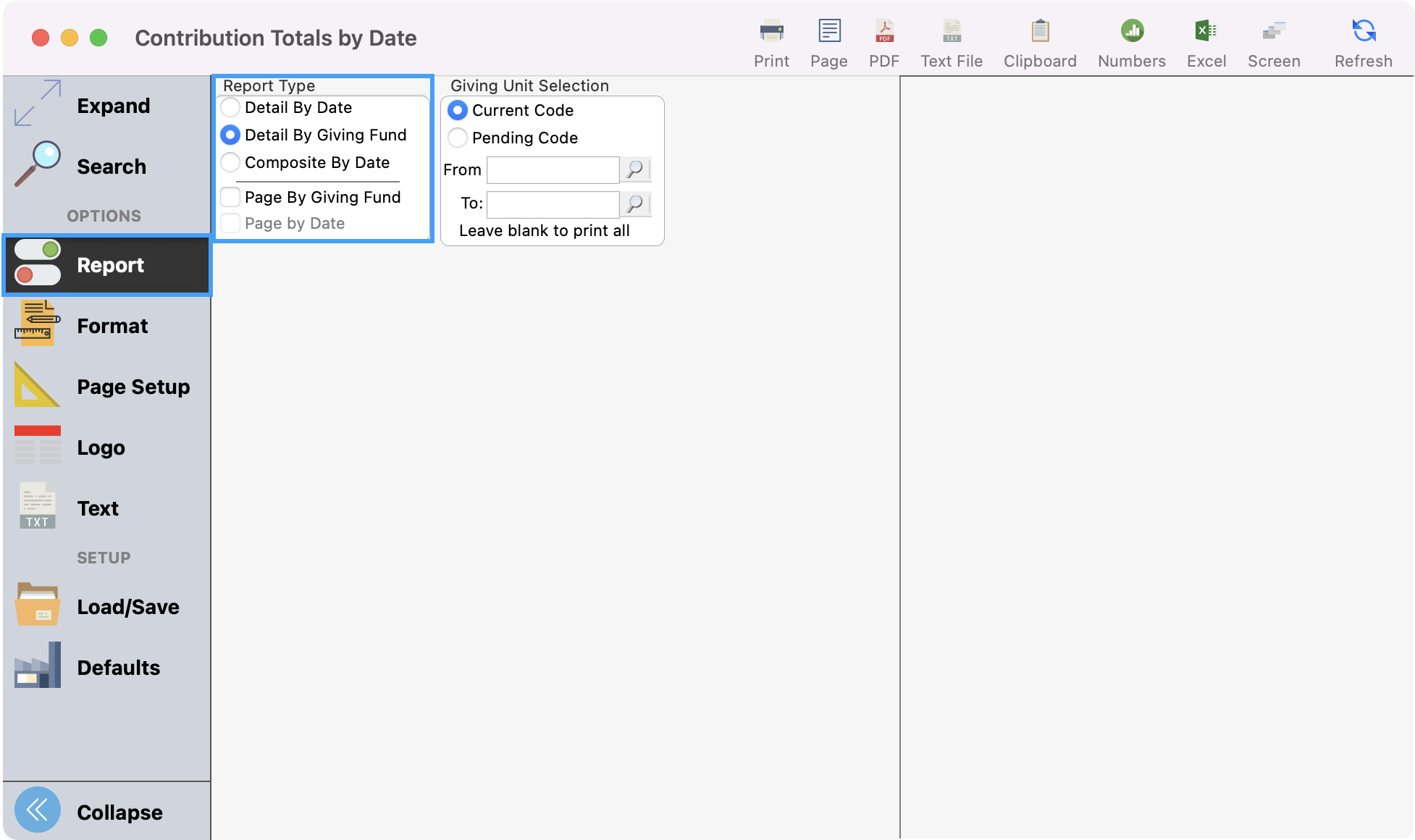The image size is (1415, 840).
Task: Export report to Numbers
Action: coord(1130,40)
